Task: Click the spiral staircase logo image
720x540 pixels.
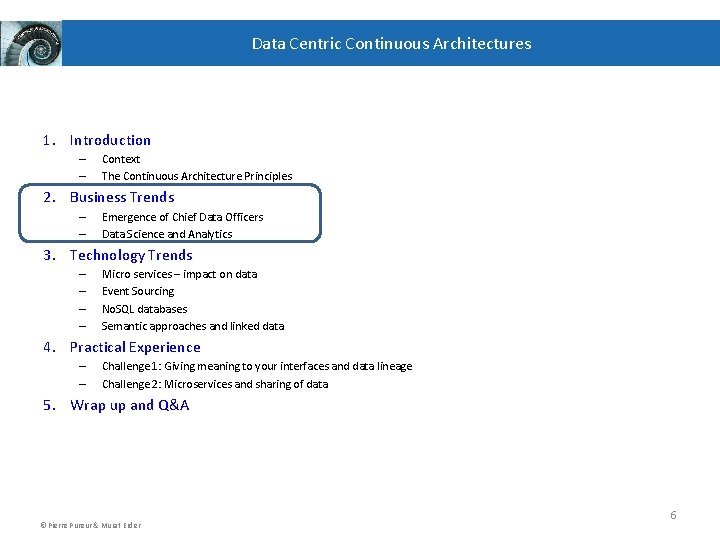Action: pyautogui.click(x=31, y=43)
